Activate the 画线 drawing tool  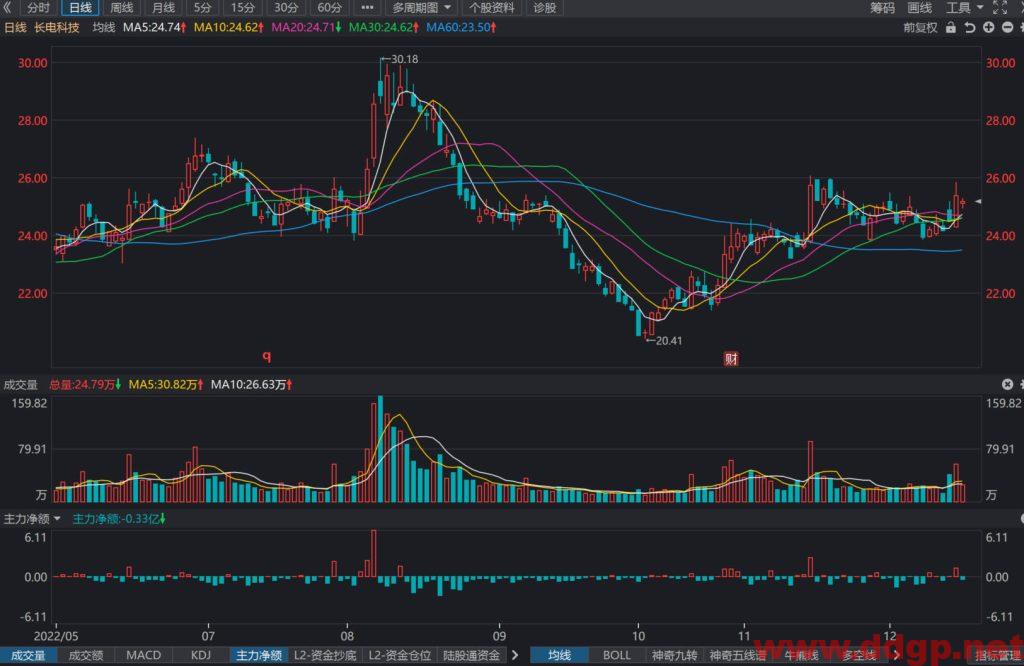coord(920,8)
